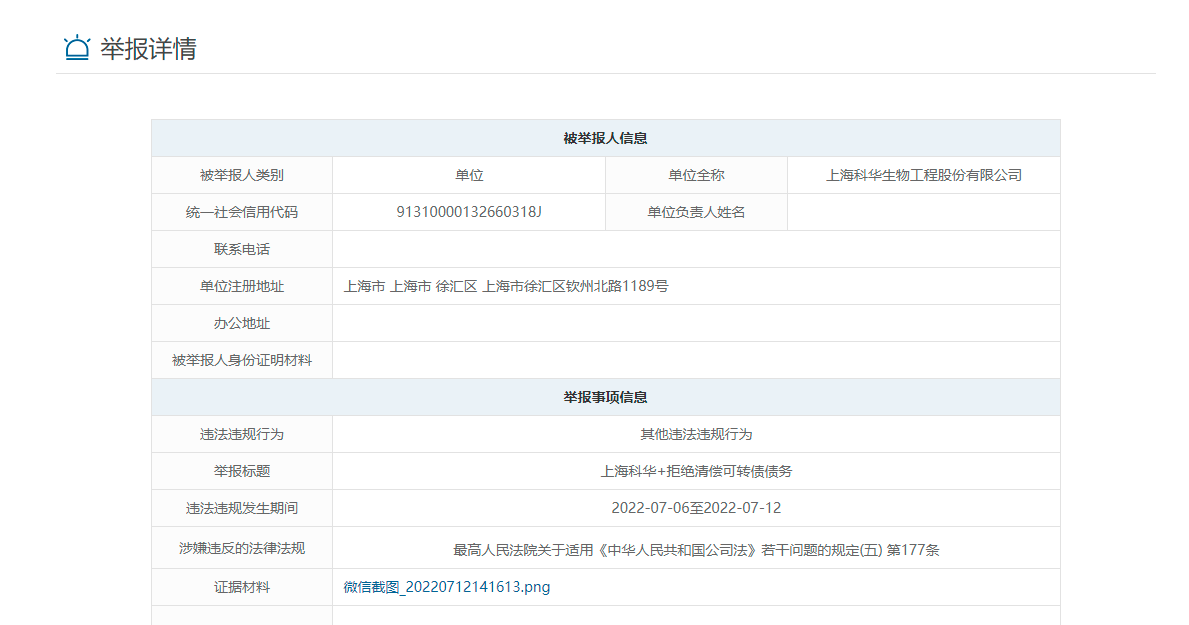Select the 单位 value cell
Screen dimensions: 1189x625
(x=469, y=175)
